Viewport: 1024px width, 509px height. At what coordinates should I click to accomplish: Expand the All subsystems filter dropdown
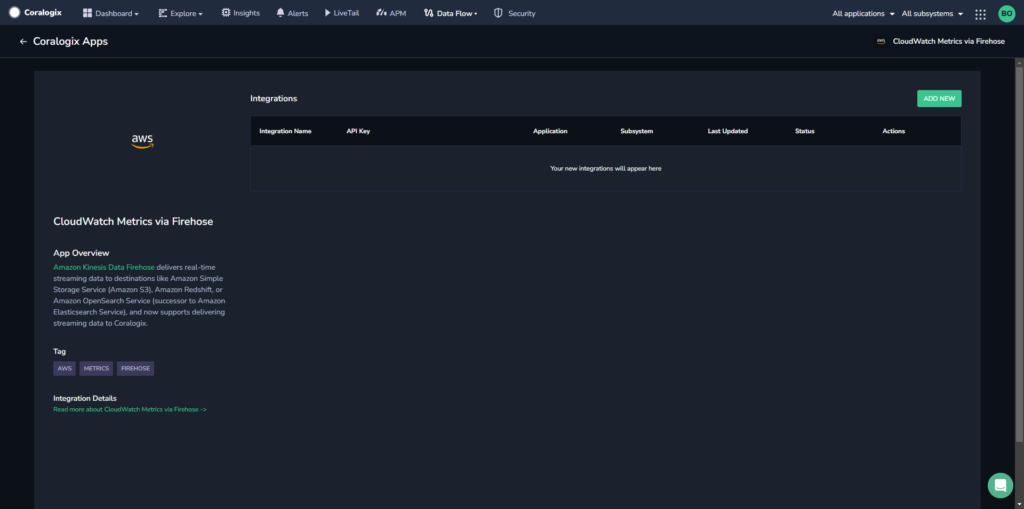coord(933,13)
